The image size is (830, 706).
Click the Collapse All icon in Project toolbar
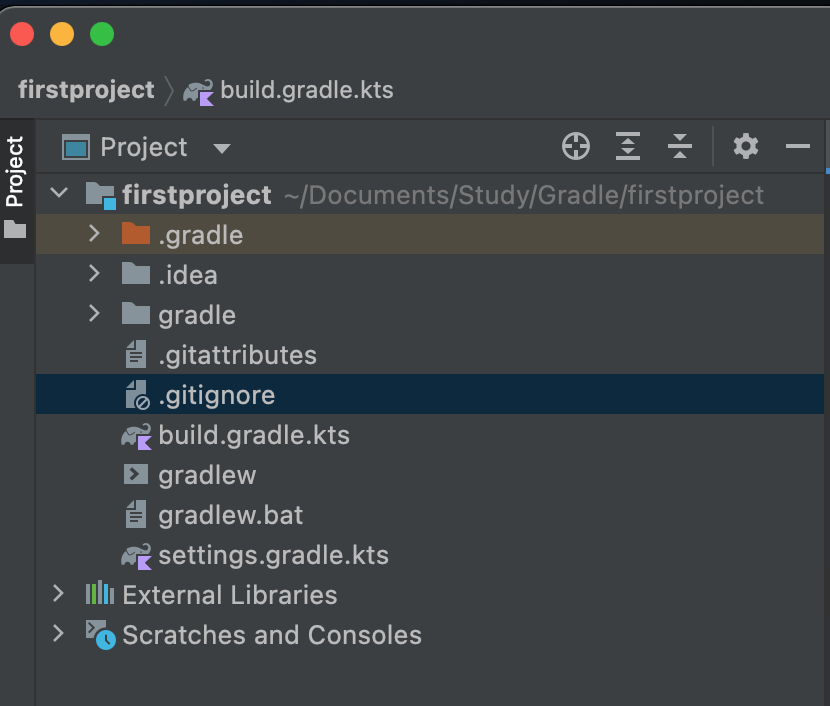pos(680,146)
